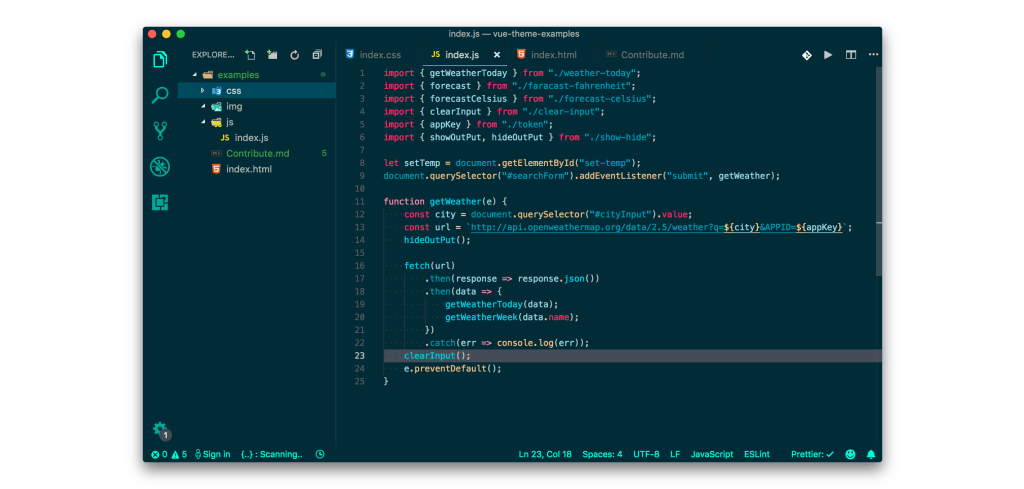Click 'Ln 23, Col 18' to go to line
The width and height of the screenshot is (1024, 489).
545,454
